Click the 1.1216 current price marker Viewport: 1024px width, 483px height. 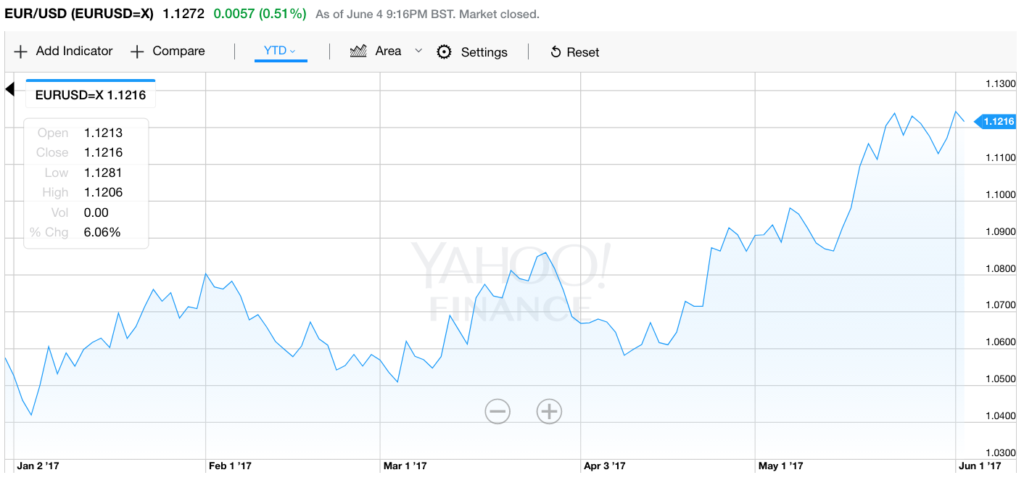pos(995,121)
